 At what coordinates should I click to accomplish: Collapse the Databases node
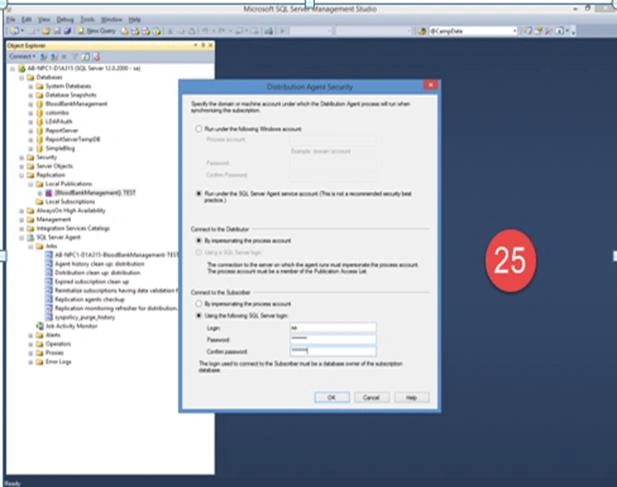click(x=22, y=77)
